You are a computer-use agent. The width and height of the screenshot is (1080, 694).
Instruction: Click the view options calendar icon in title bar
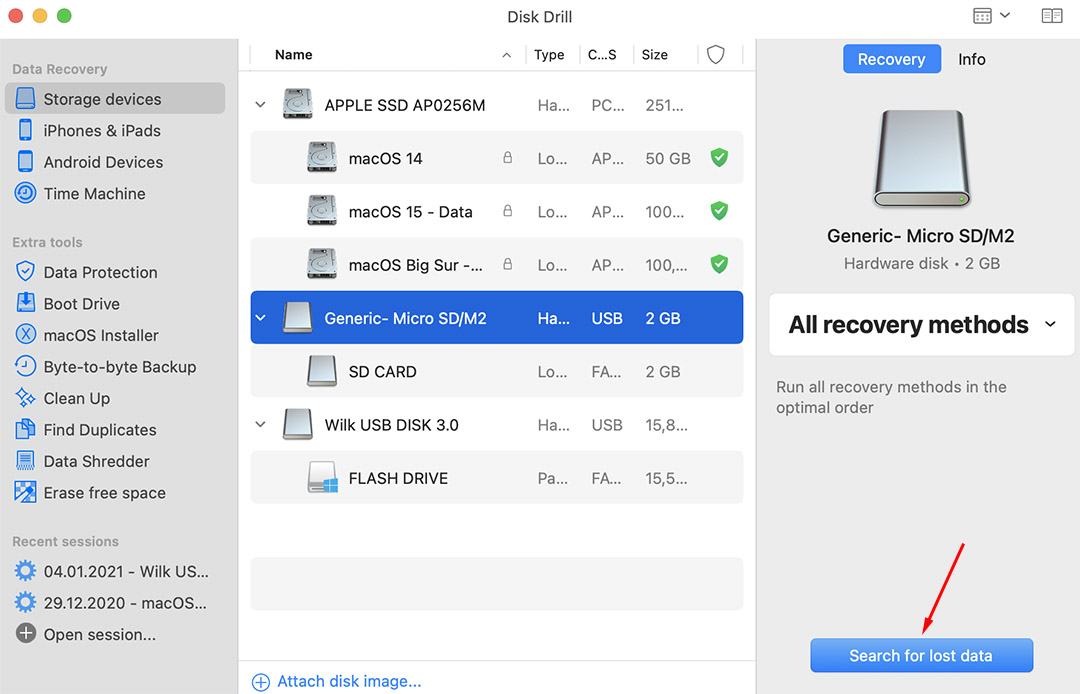click(x=982, y=16)
